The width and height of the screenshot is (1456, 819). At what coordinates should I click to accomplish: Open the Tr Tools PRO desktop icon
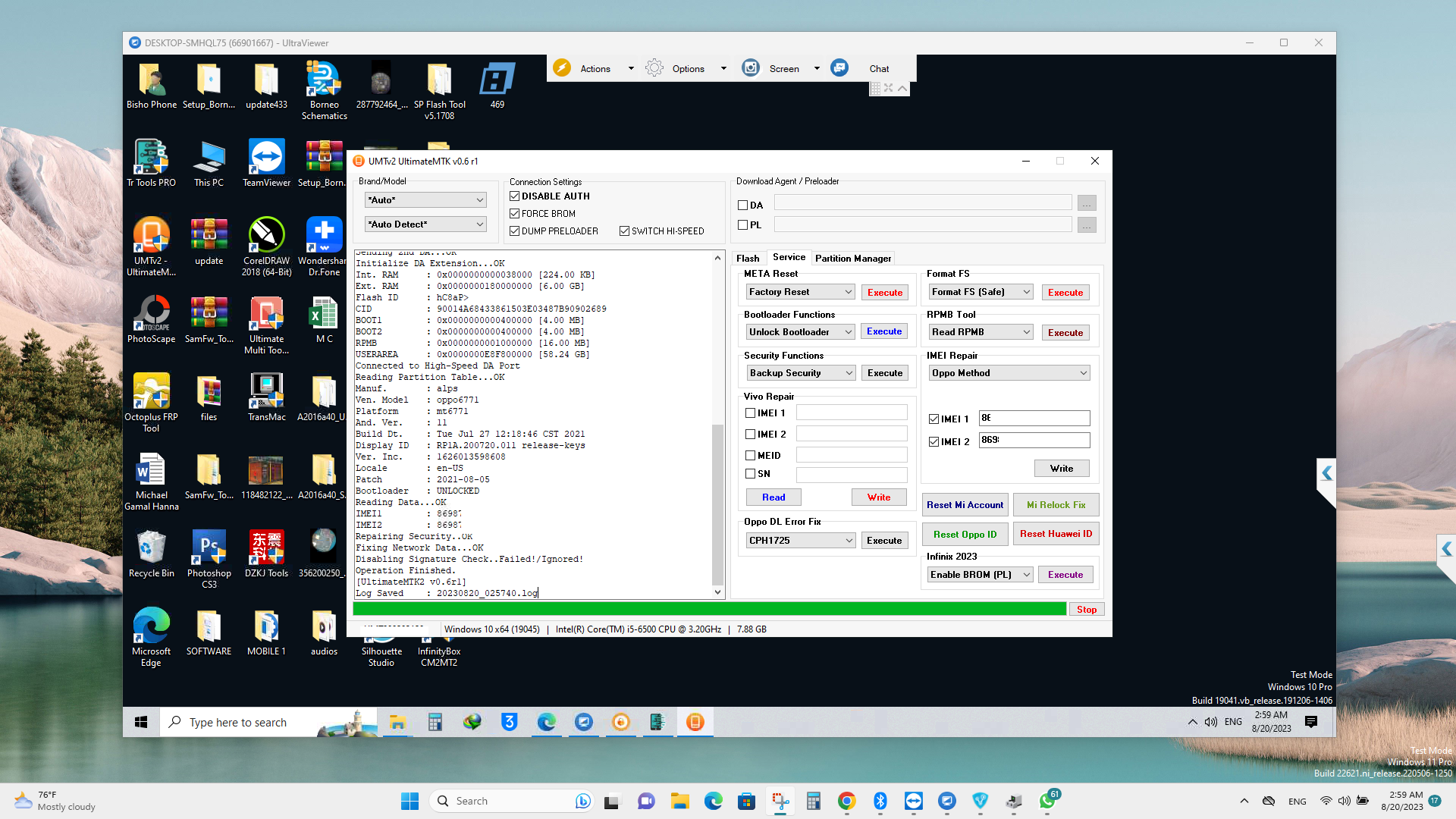(x=151, y=163)
